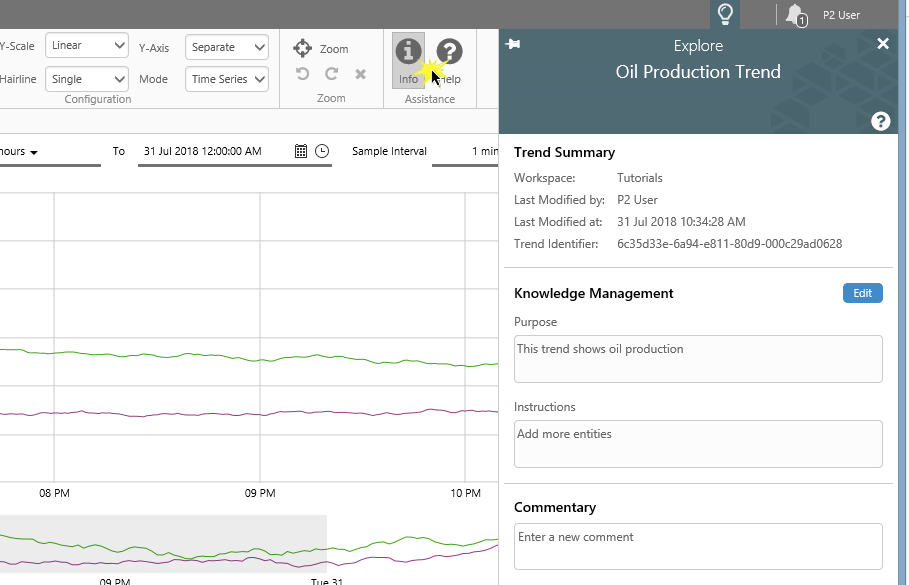909x585 pixels.
Task: Open the Explore panel help icon
Action: coord(880,121)
